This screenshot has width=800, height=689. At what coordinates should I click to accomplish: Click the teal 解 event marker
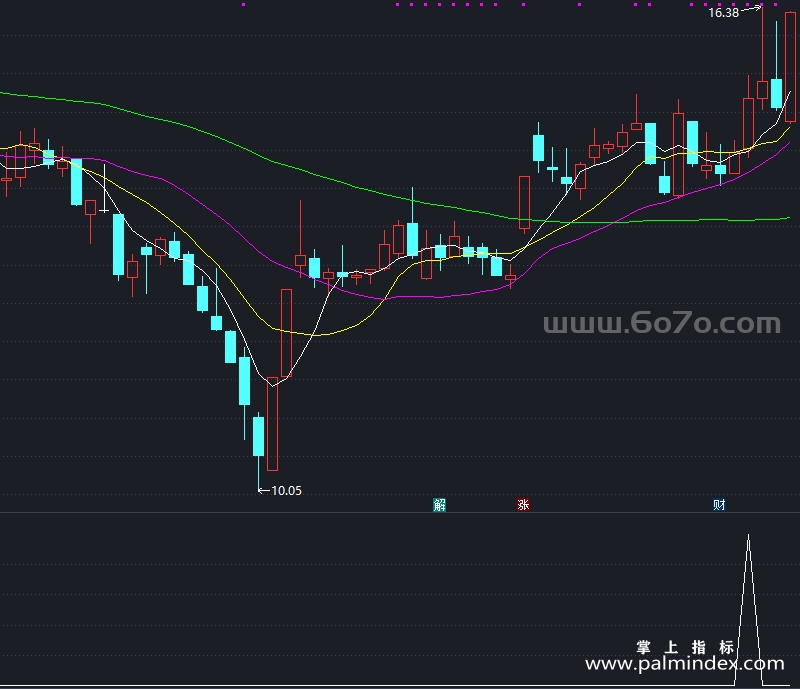point(439,505)
